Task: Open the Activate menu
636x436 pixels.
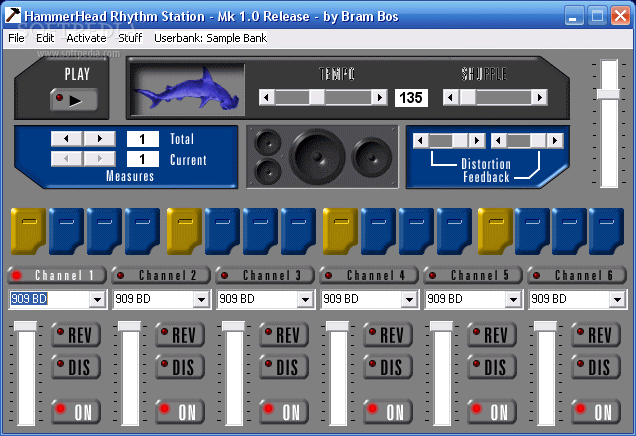Action: (86, 38)
